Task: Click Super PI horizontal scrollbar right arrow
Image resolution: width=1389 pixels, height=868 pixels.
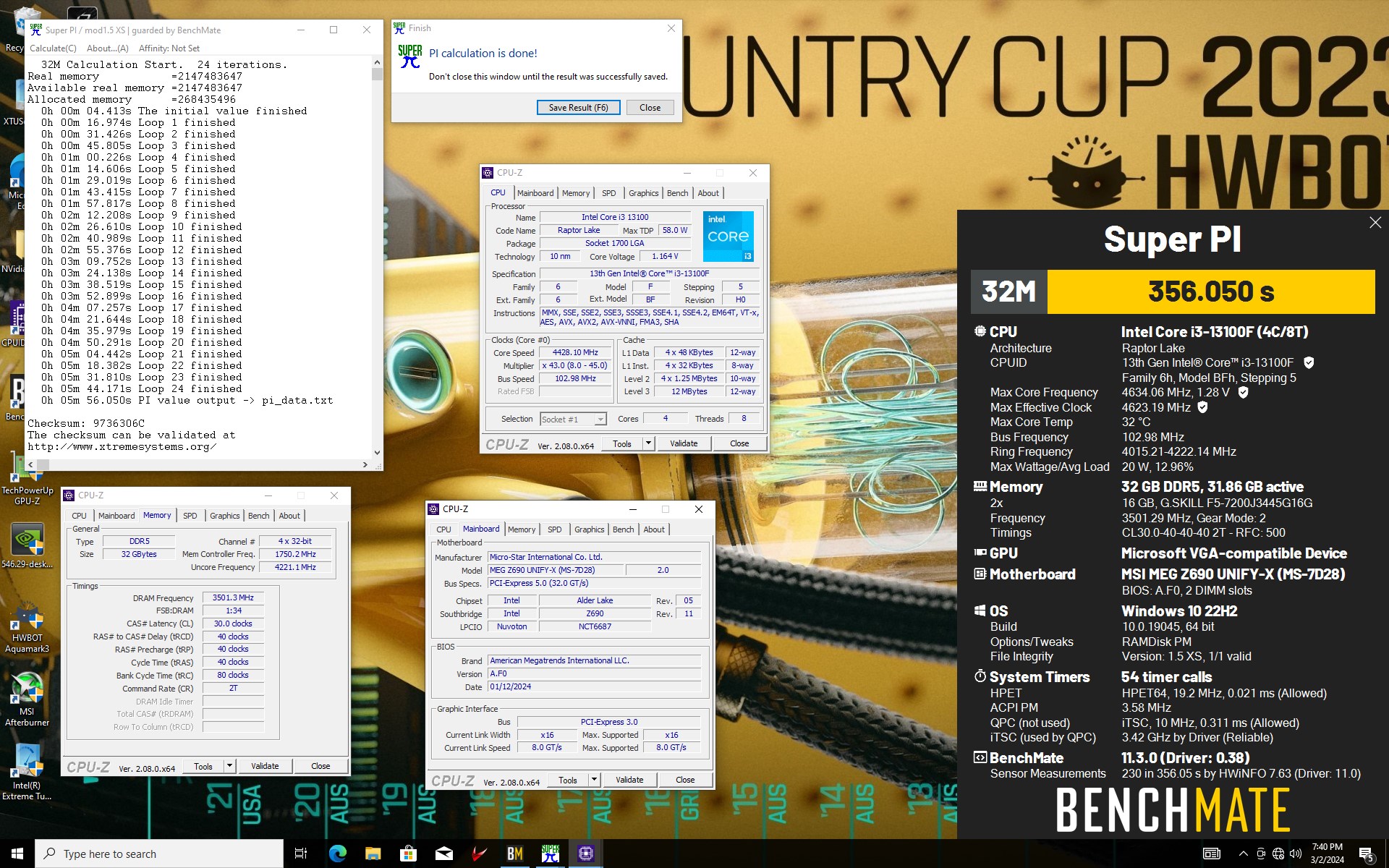Action: (x=365, y=464)
